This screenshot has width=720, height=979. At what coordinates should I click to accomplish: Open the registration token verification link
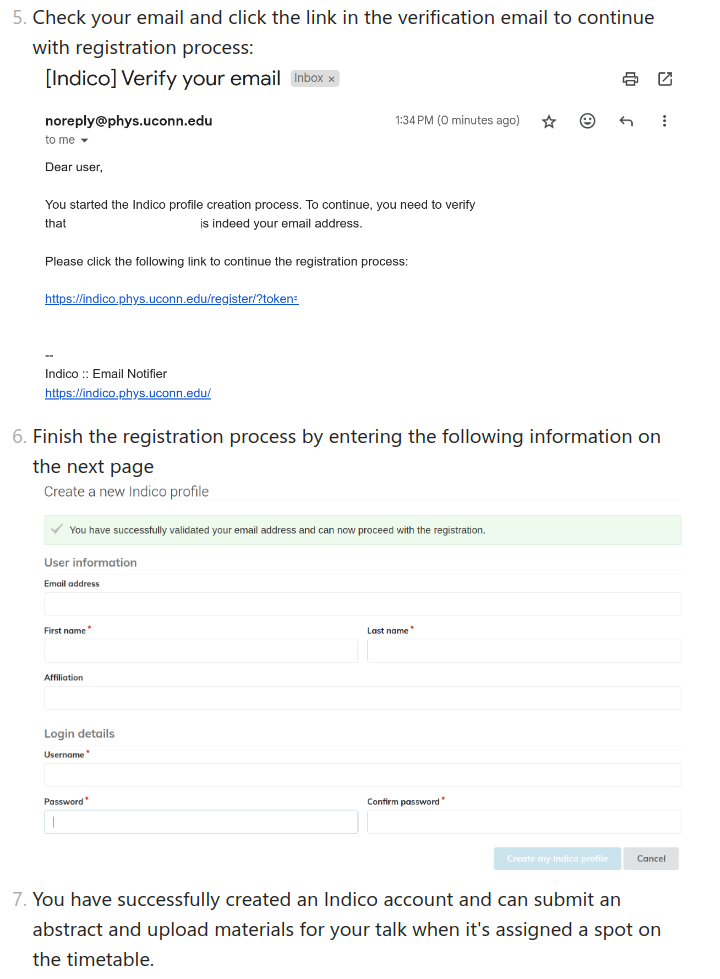click(x=172, y=298)
